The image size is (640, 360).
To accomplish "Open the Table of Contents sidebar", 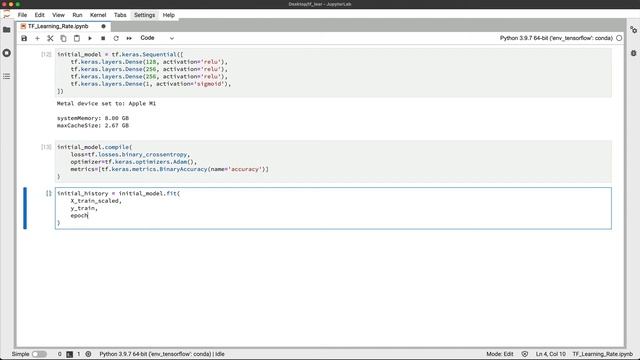I will tap(7, 76).
